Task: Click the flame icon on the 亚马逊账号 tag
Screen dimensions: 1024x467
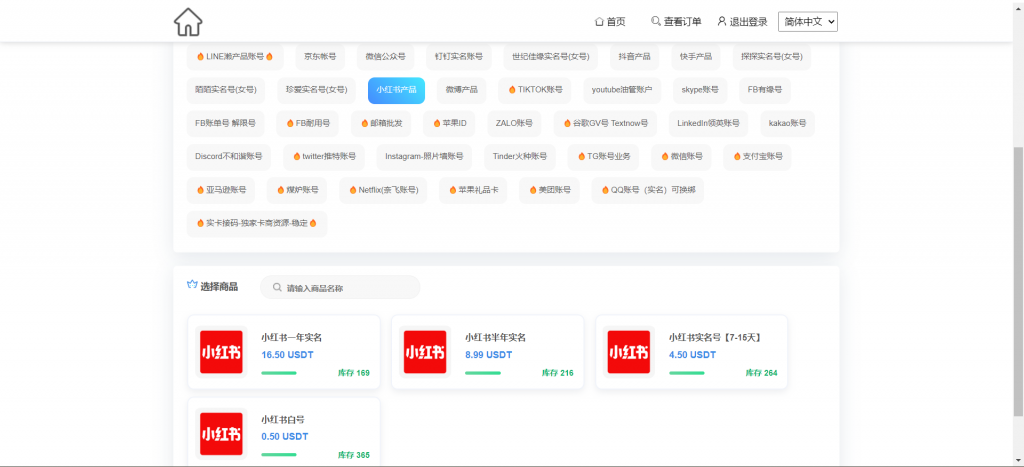Action: tap(200, 190)
